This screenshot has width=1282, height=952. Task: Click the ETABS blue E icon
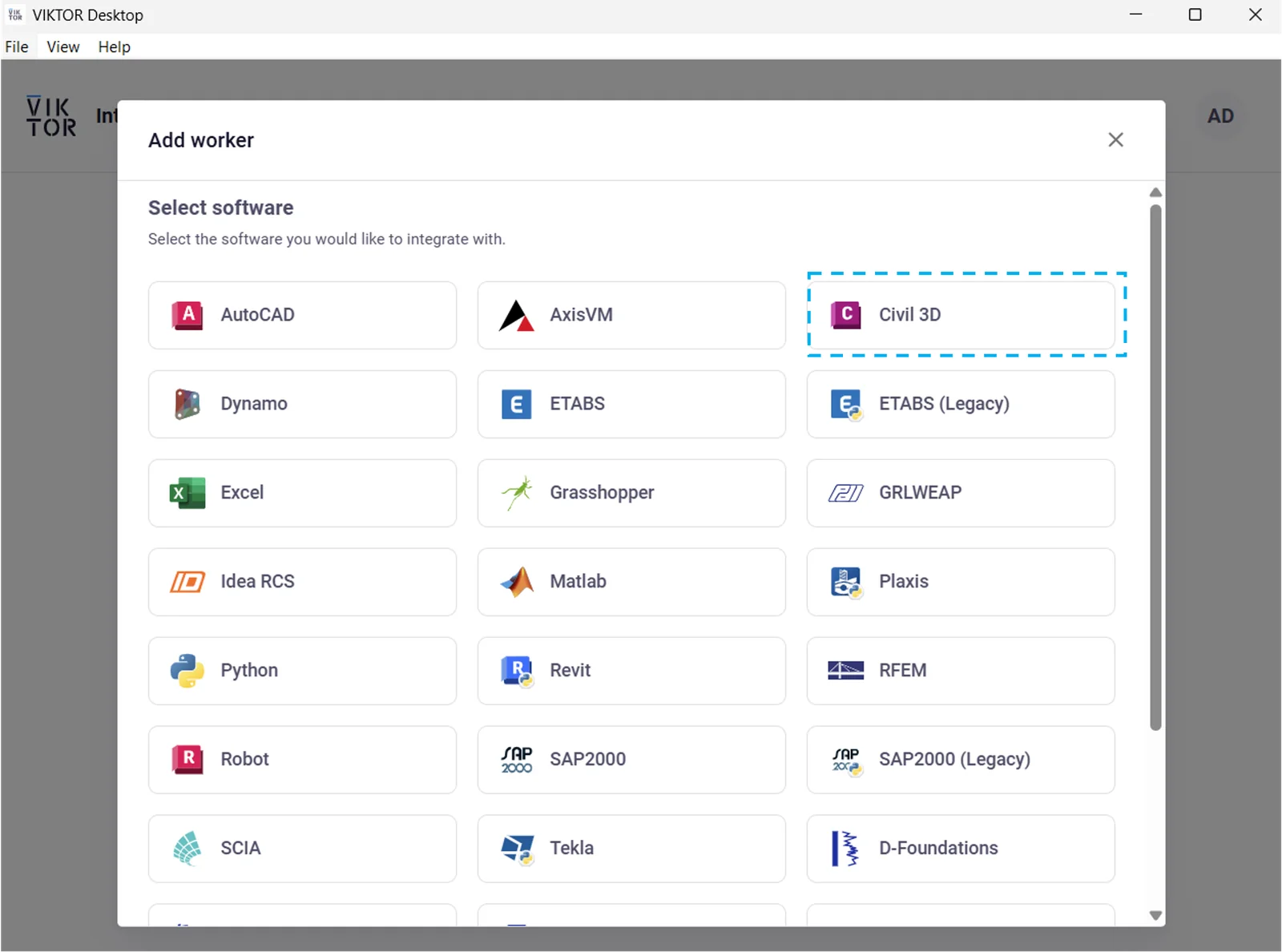point(517,404)
